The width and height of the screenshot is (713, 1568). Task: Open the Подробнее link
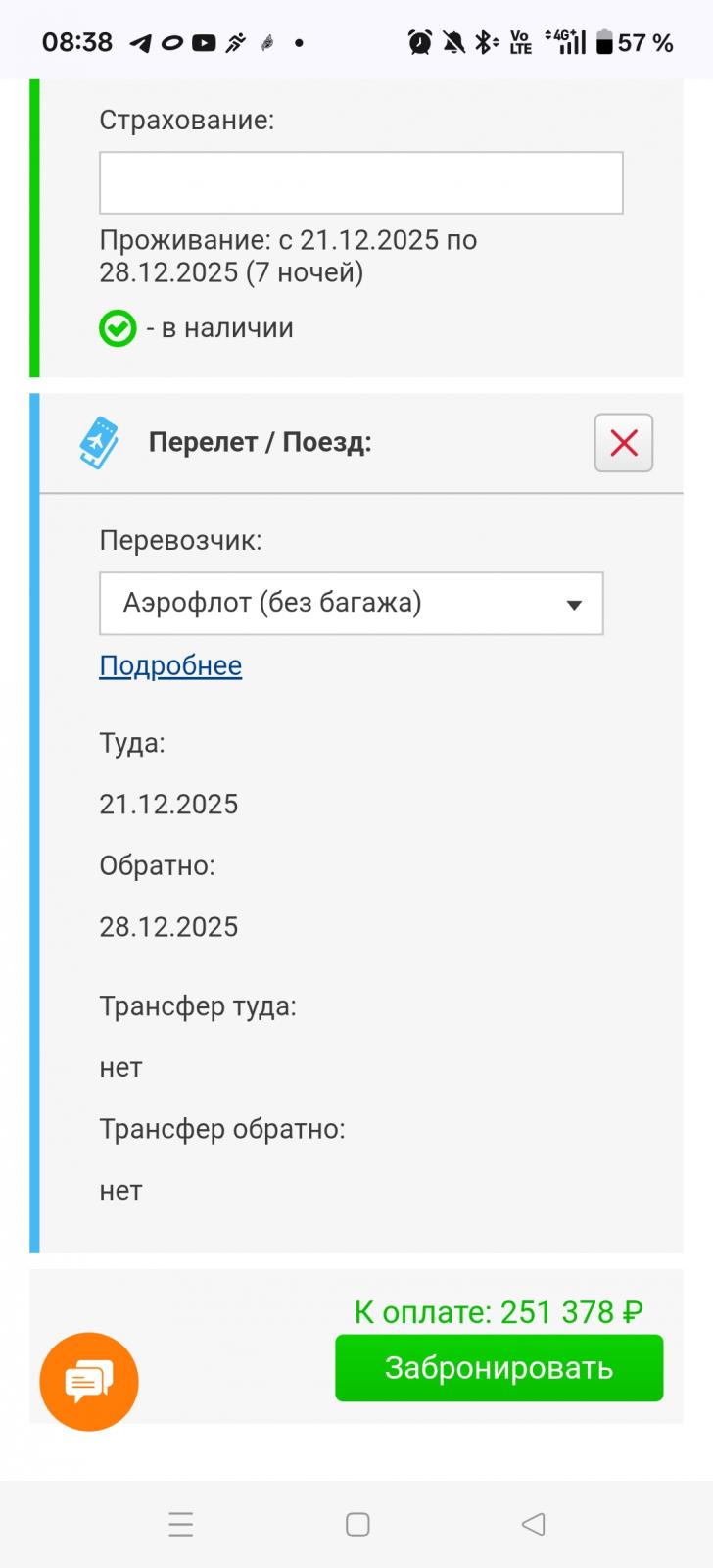point(170,665)
